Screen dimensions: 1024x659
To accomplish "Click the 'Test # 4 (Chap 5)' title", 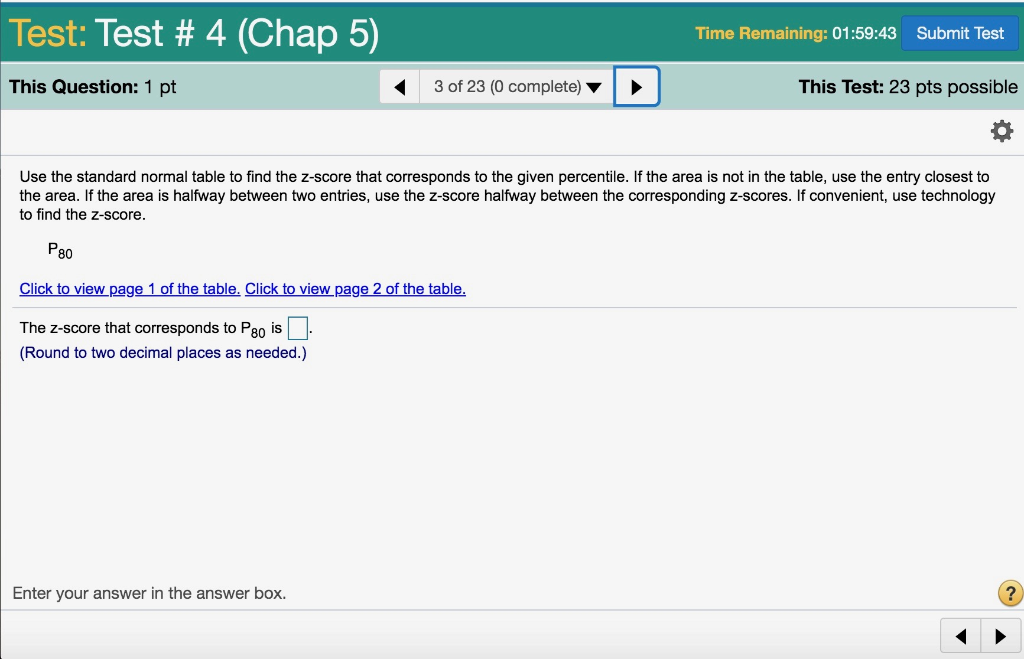I will 236,33.
